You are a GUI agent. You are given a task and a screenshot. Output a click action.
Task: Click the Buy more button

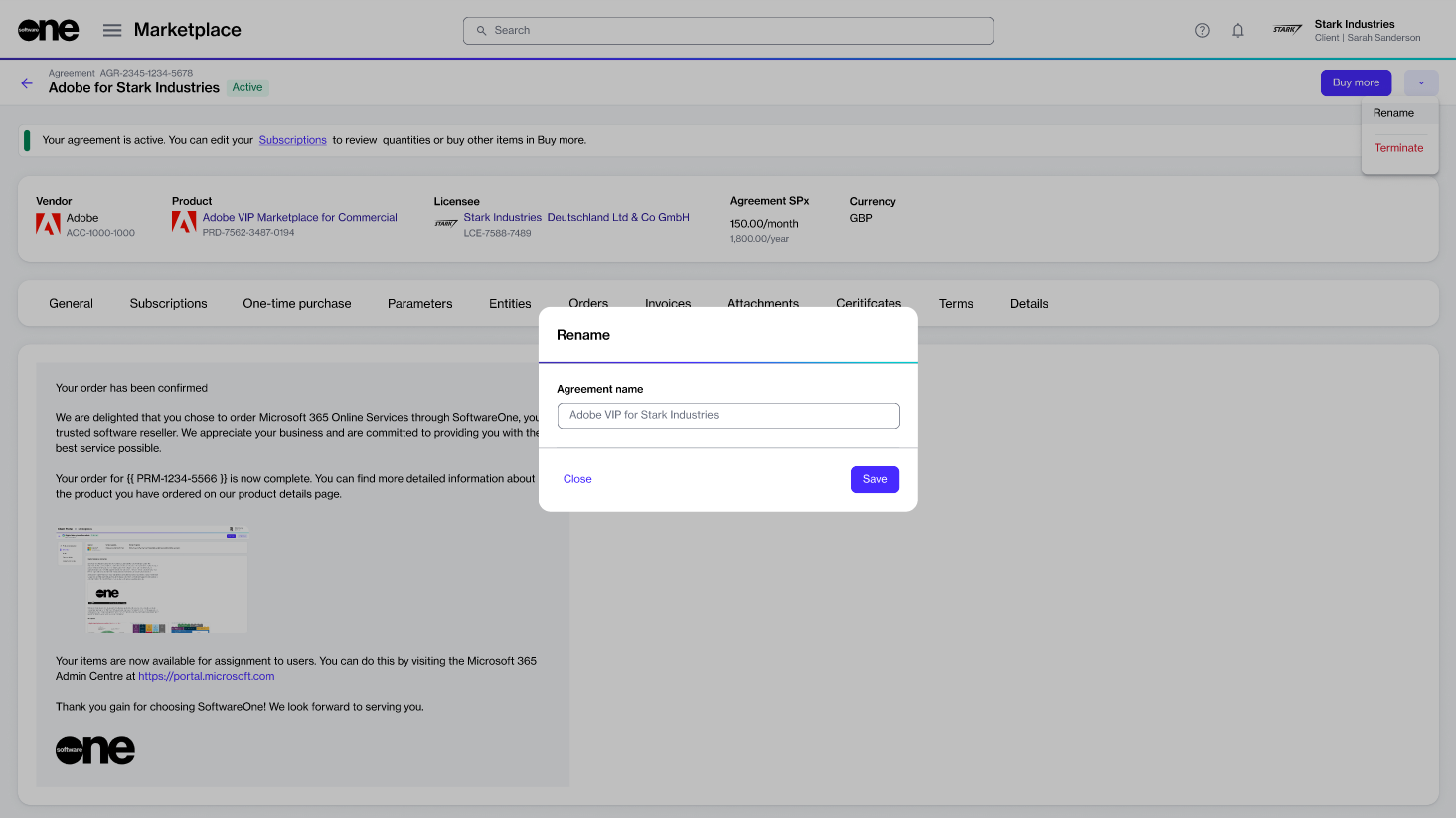click(x=1356, y=83)
